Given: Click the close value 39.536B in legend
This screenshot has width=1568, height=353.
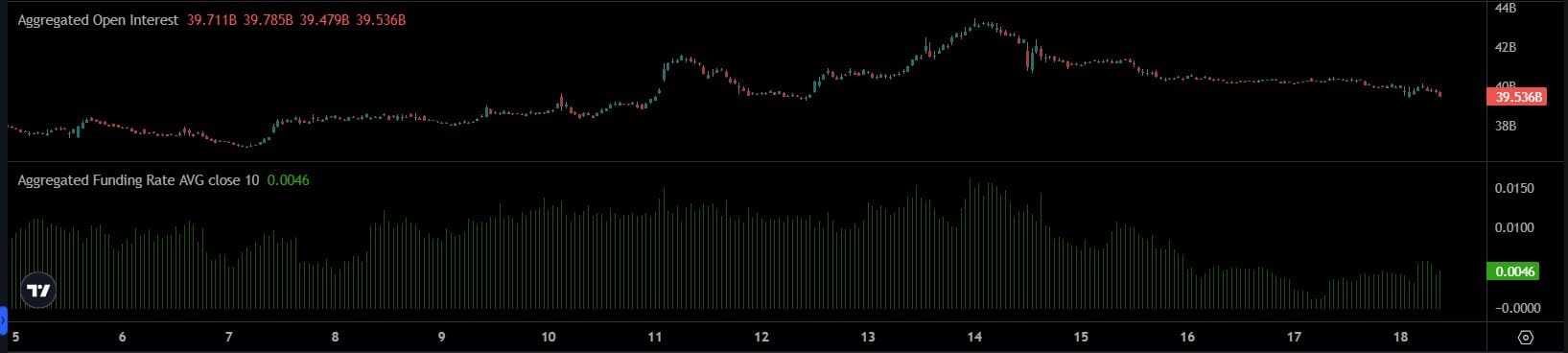Looking at the screenshot, I should point(381,20).
